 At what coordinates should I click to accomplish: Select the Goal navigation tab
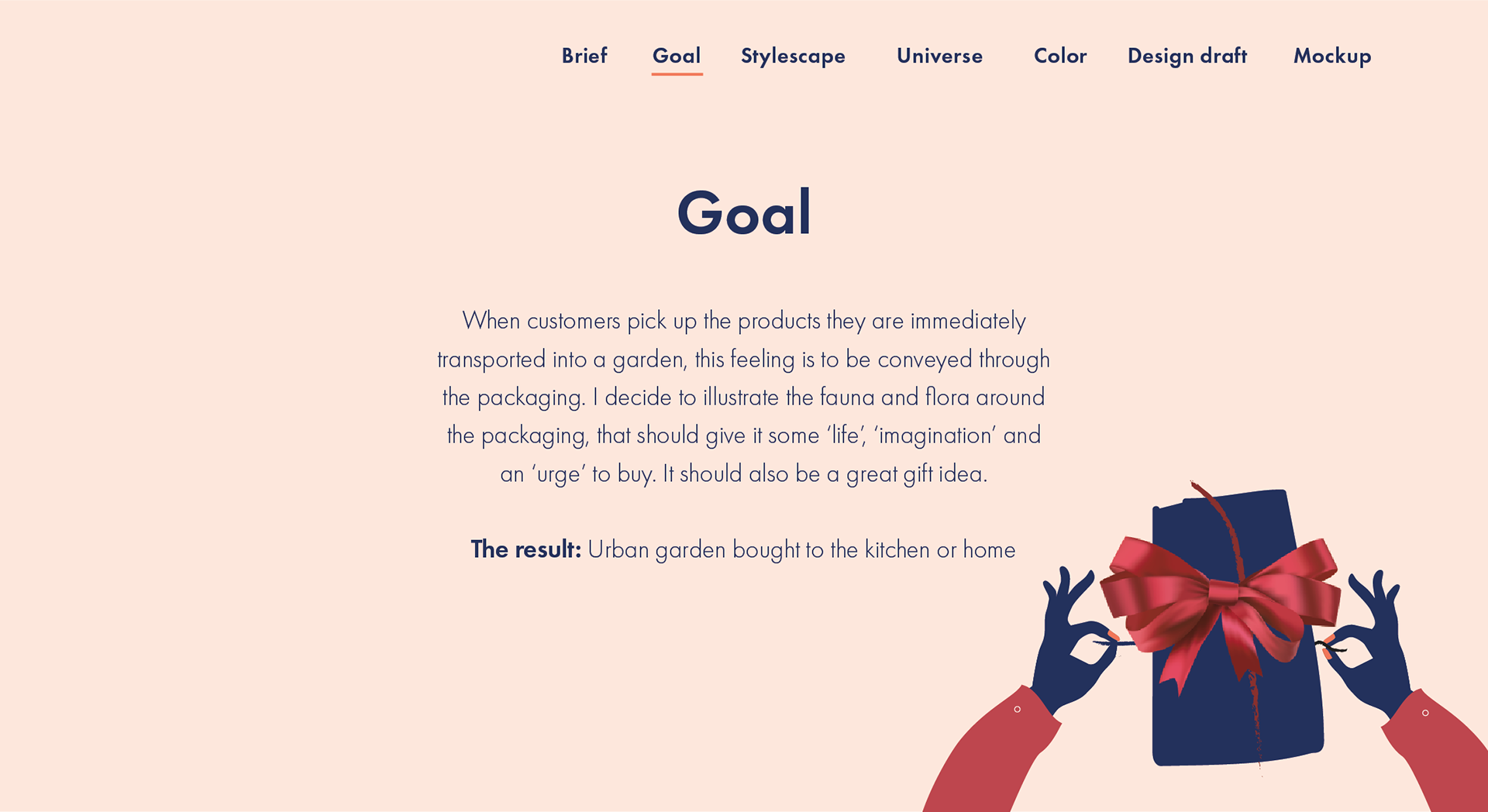pyautogui.click(x=677, y=56)
